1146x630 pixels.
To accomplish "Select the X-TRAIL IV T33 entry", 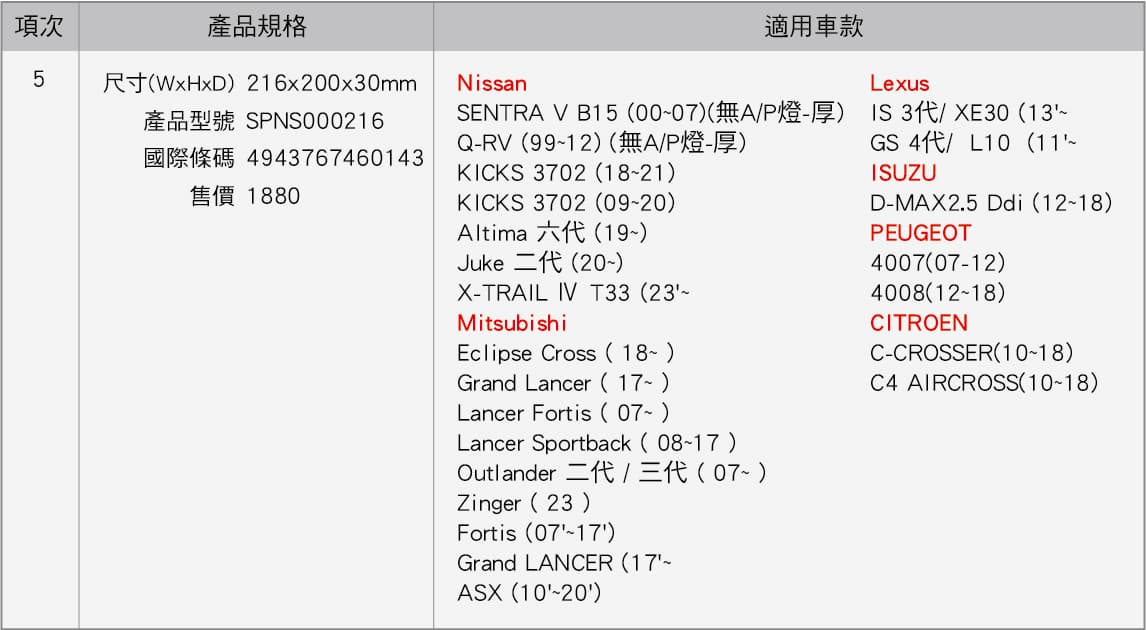I will [573, 293].
